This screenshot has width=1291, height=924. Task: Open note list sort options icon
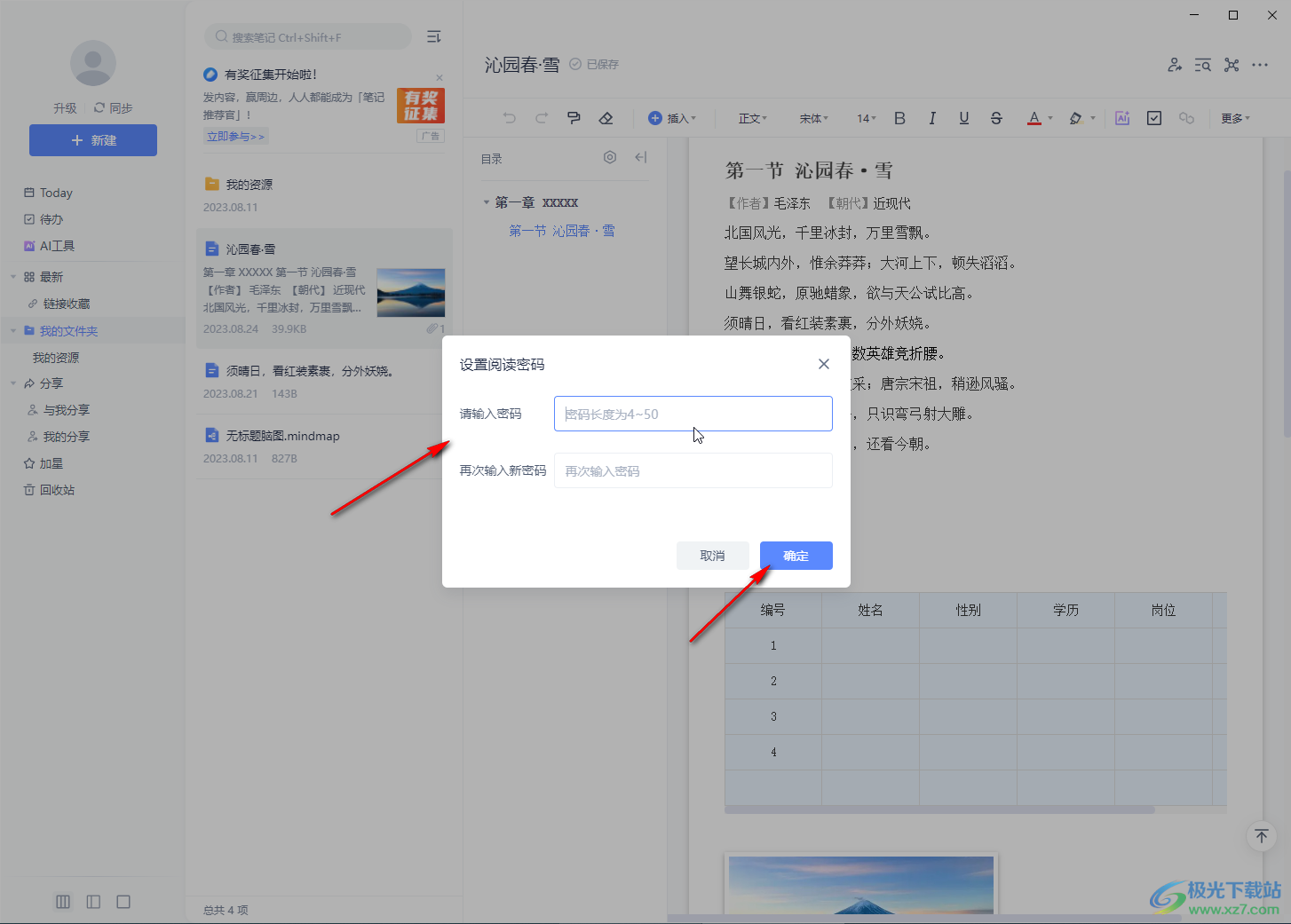(x=433, y=36)
